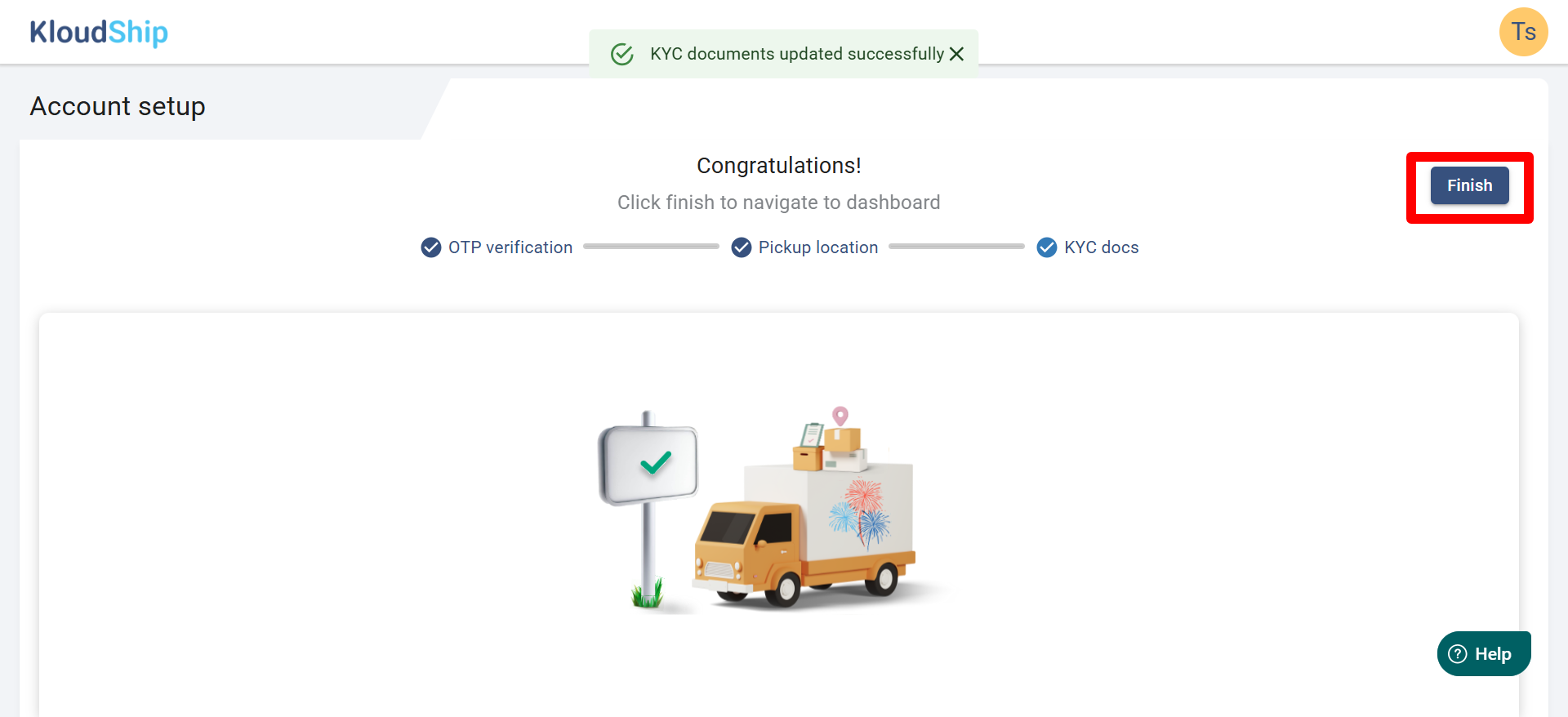Open the Ts user avatar menu
1568x717 pixels.
[1523, 32]
